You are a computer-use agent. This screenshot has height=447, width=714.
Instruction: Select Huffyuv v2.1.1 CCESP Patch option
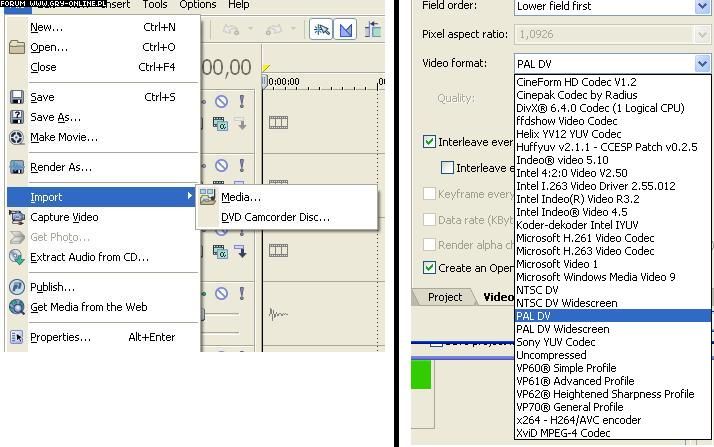click(x=612, y=147)
